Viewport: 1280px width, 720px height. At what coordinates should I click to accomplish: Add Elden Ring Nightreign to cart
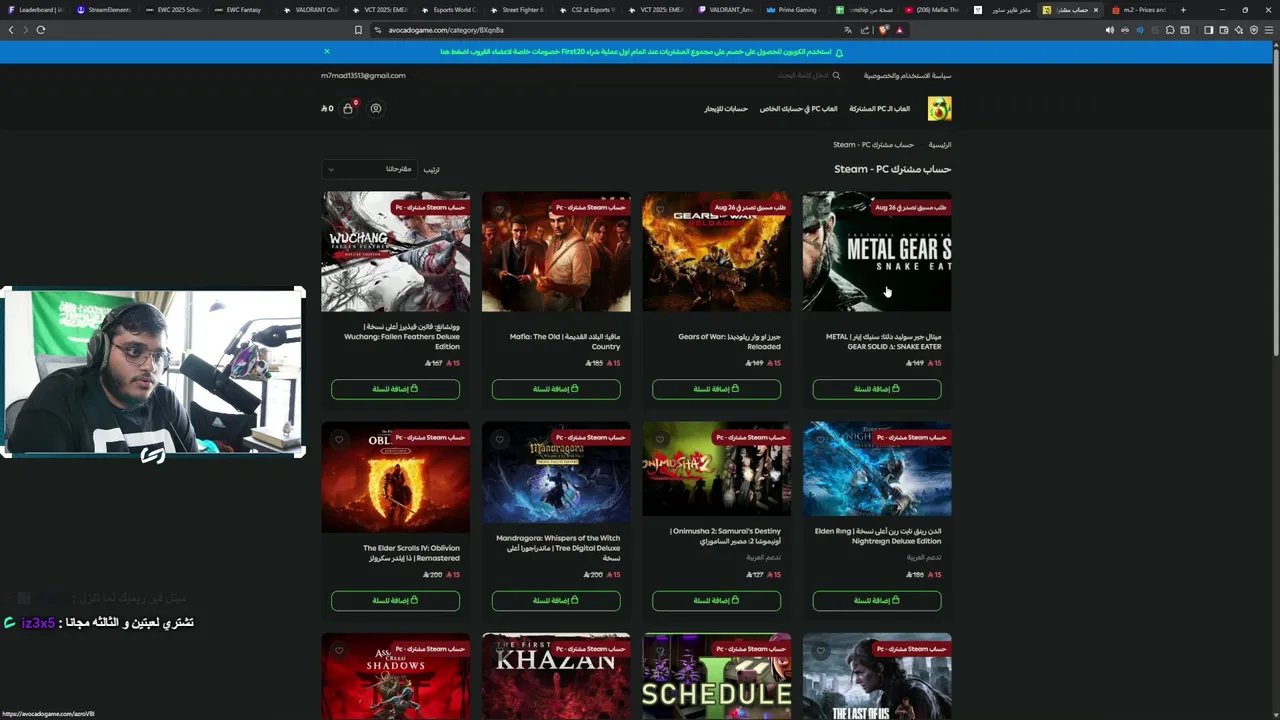pos(877,600)
